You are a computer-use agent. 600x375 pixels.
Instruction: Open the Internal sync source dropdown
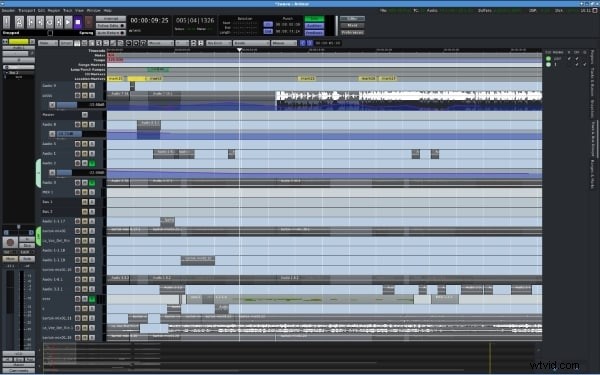coord(111,19)
